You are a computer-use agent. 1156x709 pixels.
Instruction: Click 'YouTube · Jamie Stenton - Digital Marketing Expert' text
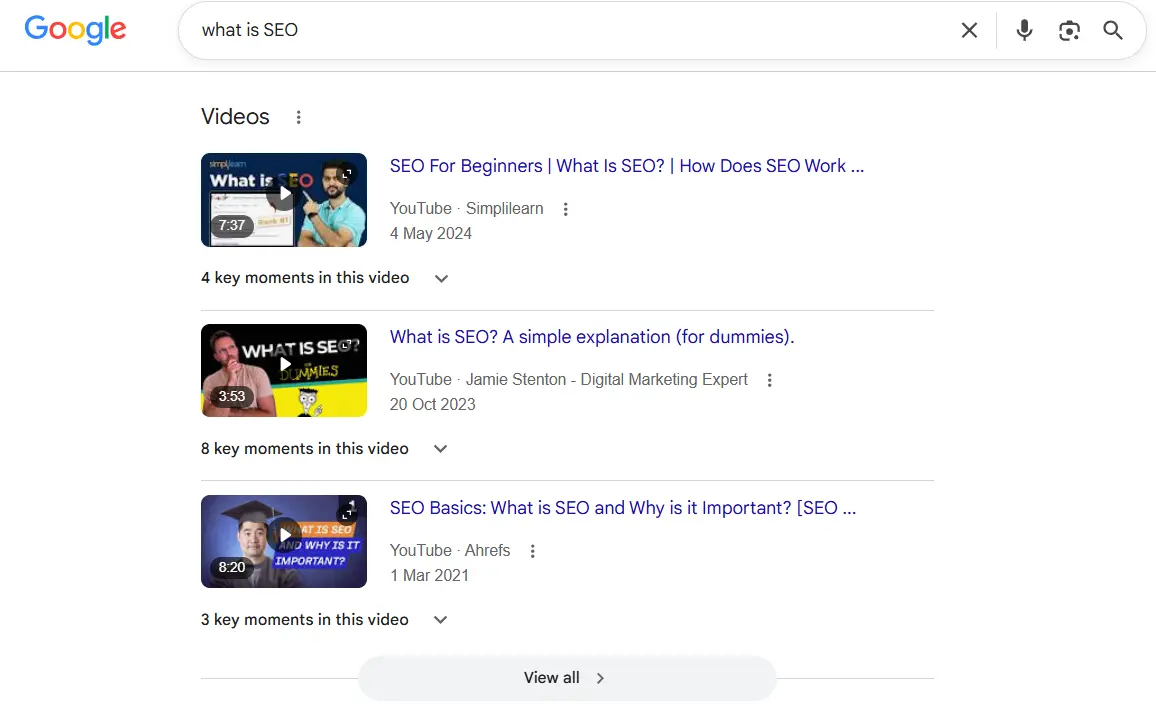click(568, 380)
